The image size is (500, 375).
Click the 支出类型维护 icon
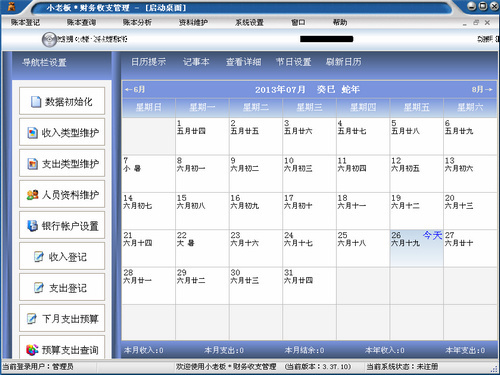pos(32,164)
